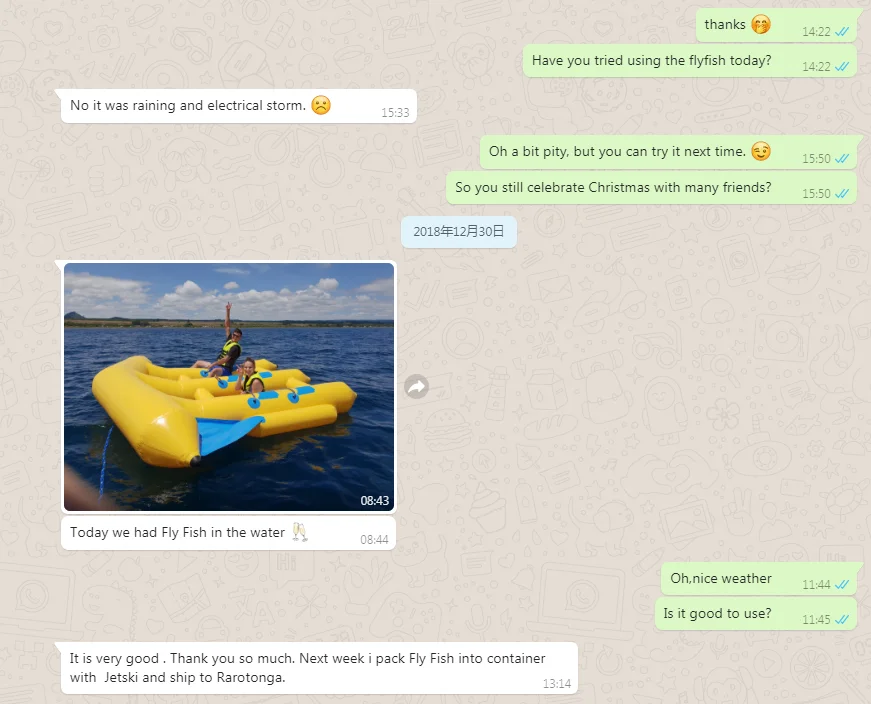
Task: Click the 'Today we had Fly Fish in the water' message
Action: pyautogui.click(x=228, y=533)
